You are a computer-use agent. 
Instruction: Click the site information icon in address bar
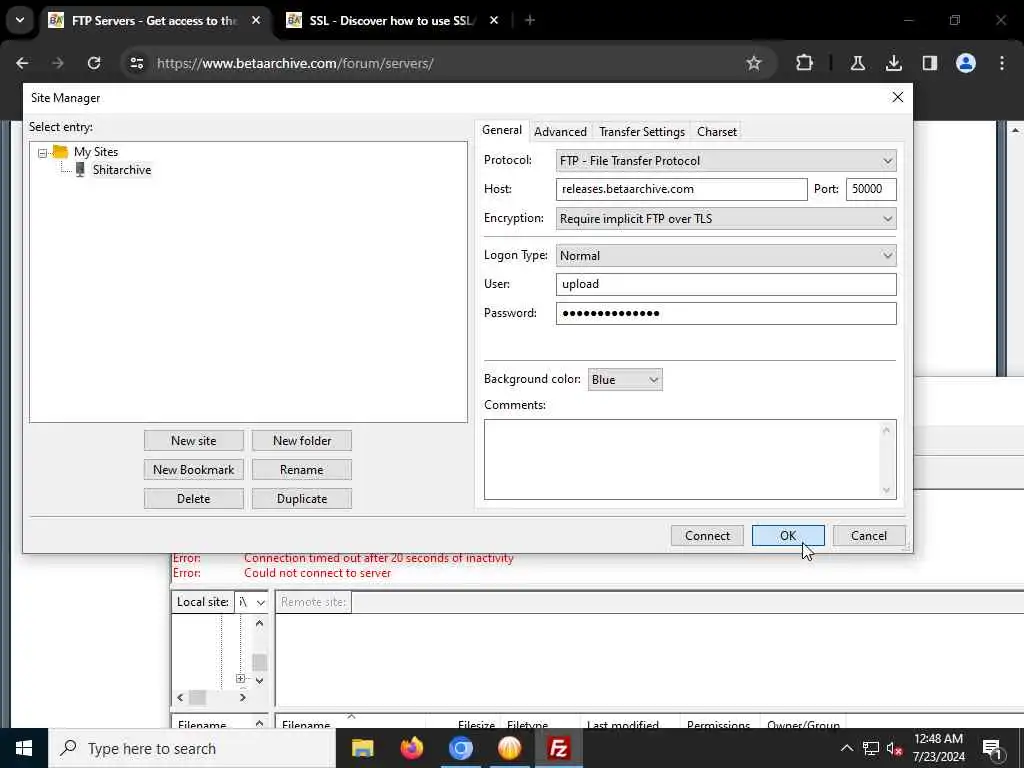tap(136, 63)
